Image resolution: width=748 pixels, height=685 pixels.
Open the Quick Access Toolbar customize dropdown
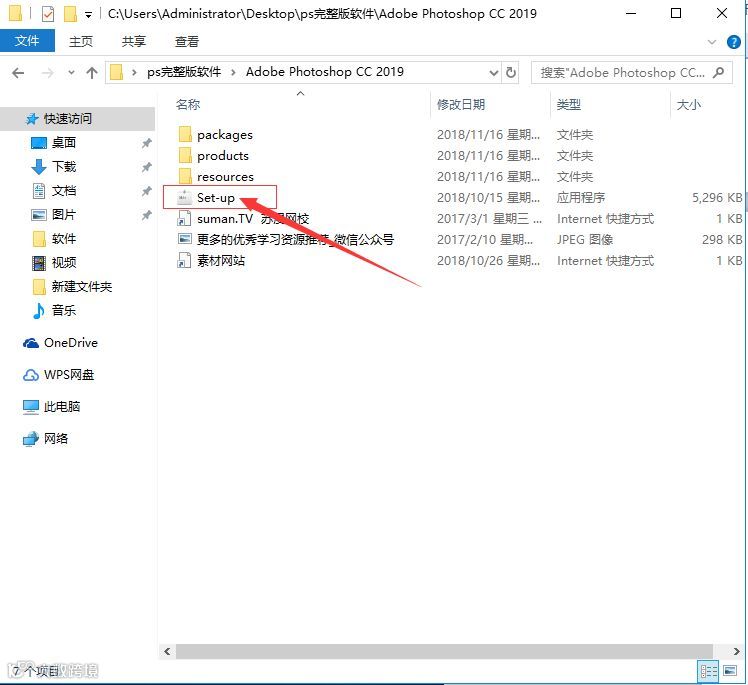click(x=88, y=15)
